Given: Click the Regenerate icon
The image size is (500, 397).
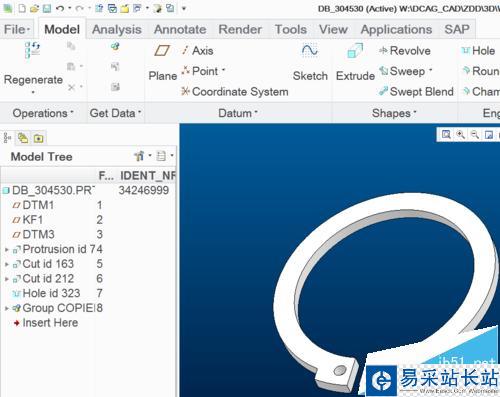Looking at the screenshot, I should click(32, 50).
